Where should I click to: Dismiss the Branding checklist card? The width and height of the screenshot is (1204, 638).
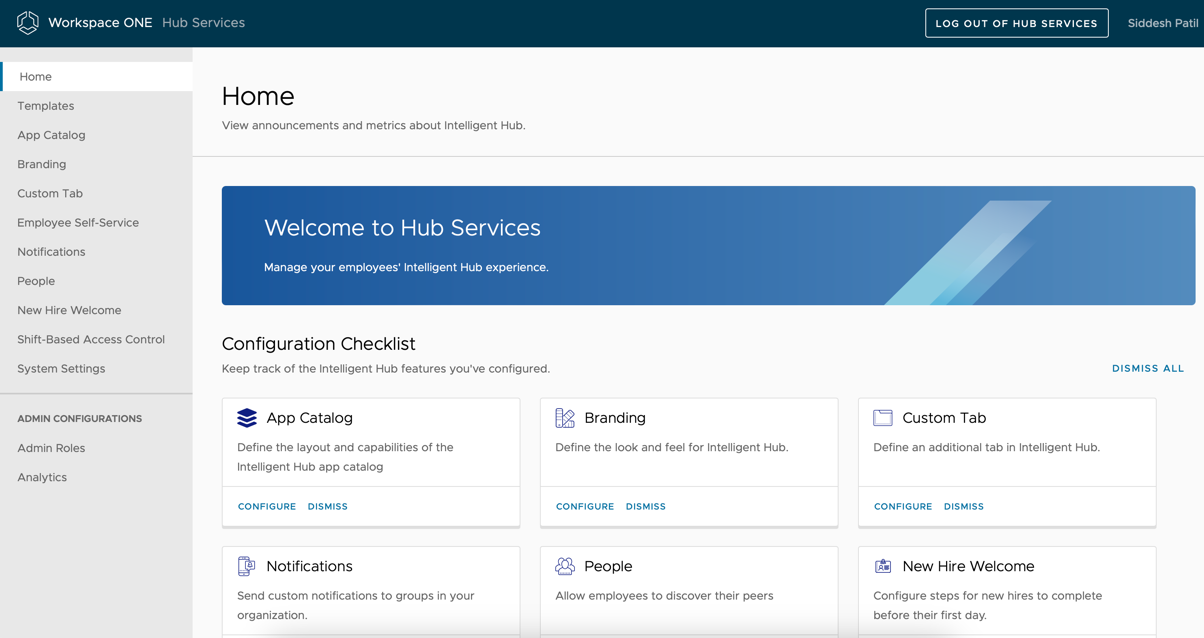point(645,506)
